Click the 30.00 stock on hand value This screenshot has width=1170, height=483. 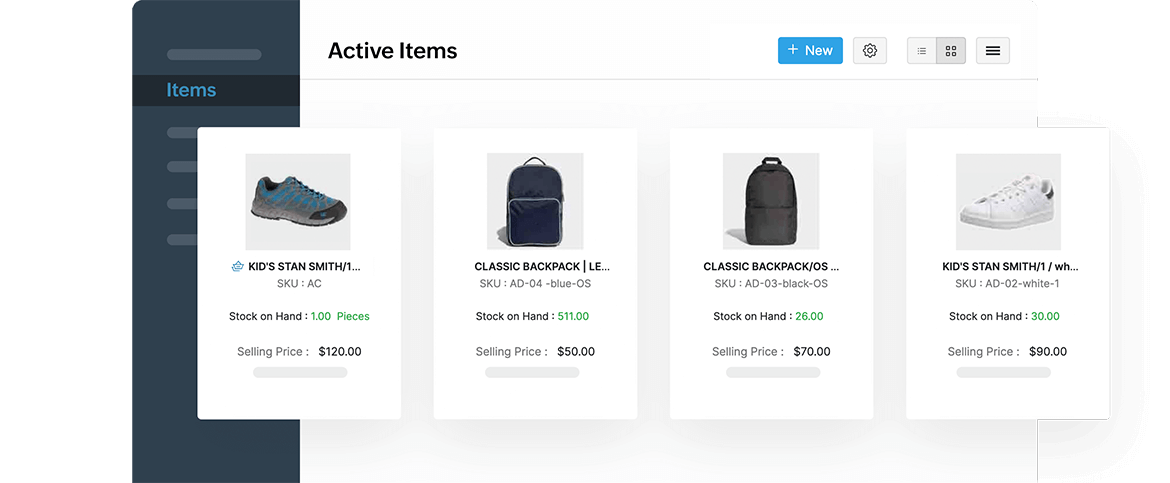click(x=1045, y=316)
